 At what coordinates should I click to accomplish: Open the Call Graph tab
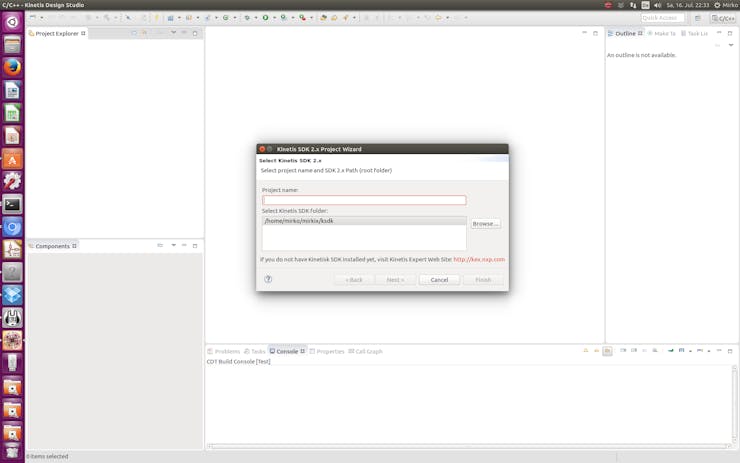(x=365, y=352)
